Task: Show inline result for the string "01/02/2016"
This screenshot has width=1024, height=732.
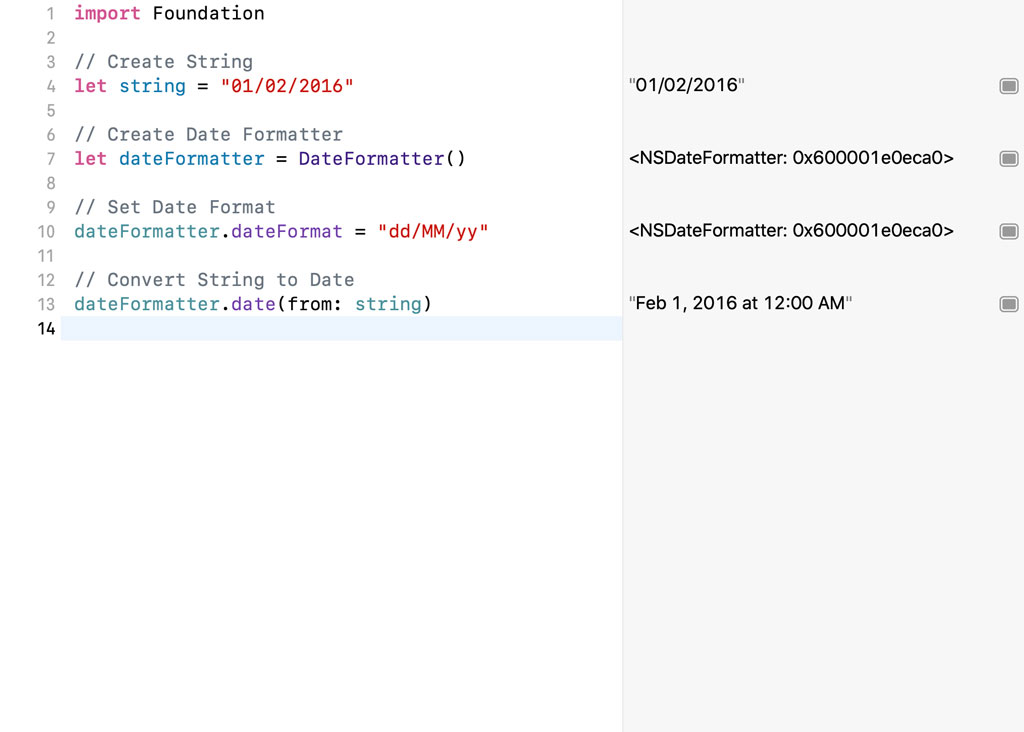Action: (x=1009, y=85)
